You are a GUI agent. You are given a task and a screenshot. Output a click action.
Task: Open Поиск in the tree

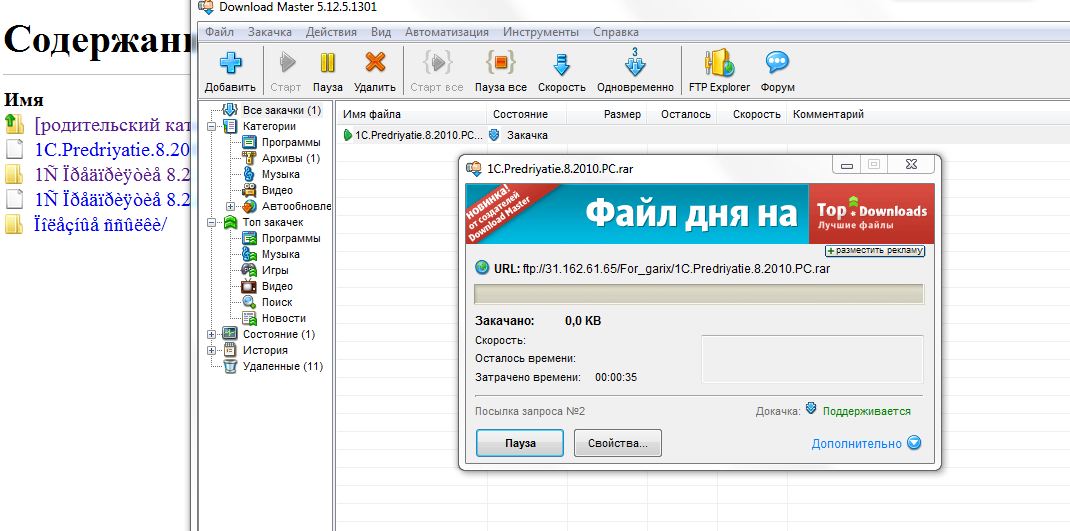click(277, 302)
